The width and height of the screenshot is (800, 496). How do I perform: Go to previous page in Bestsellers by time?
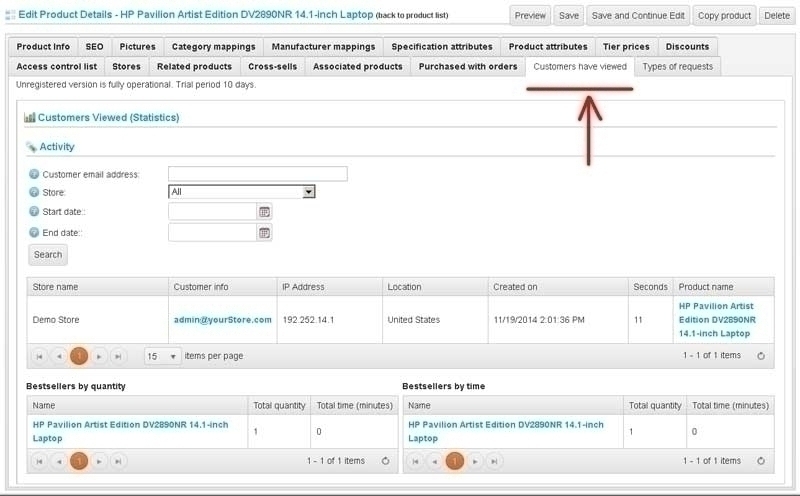click(435, 461)
